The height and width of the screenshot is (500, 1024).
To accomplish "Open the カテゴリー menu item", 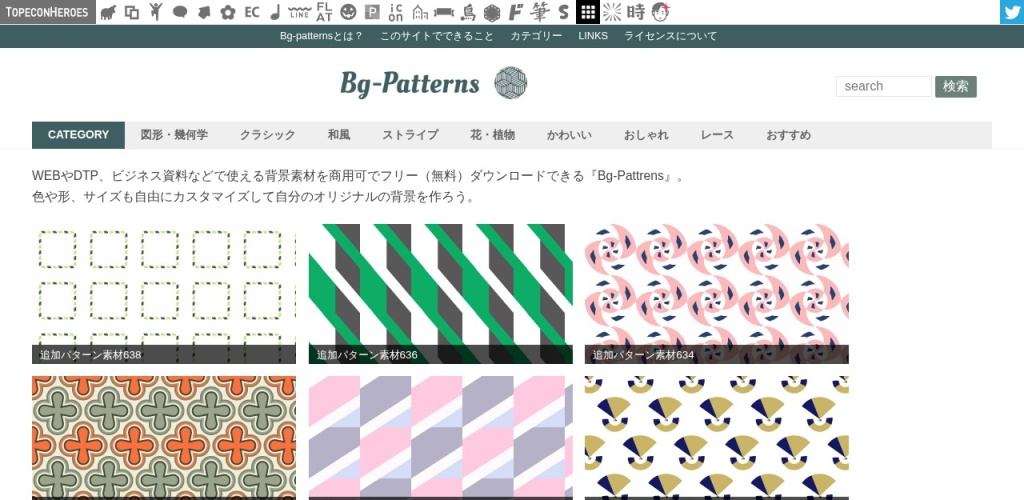I will tap(536, 36).
